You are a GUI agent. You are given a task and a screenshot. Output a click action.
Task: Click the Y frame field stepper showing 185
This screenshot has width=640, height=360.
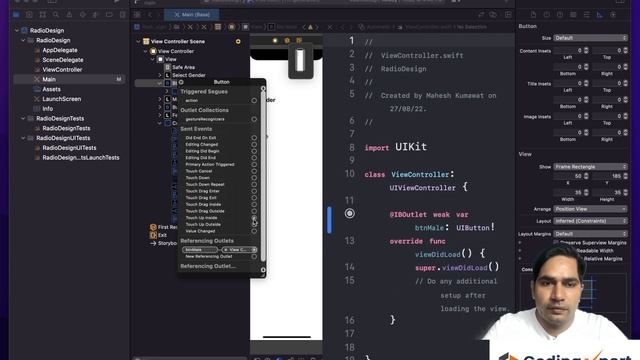625,176
